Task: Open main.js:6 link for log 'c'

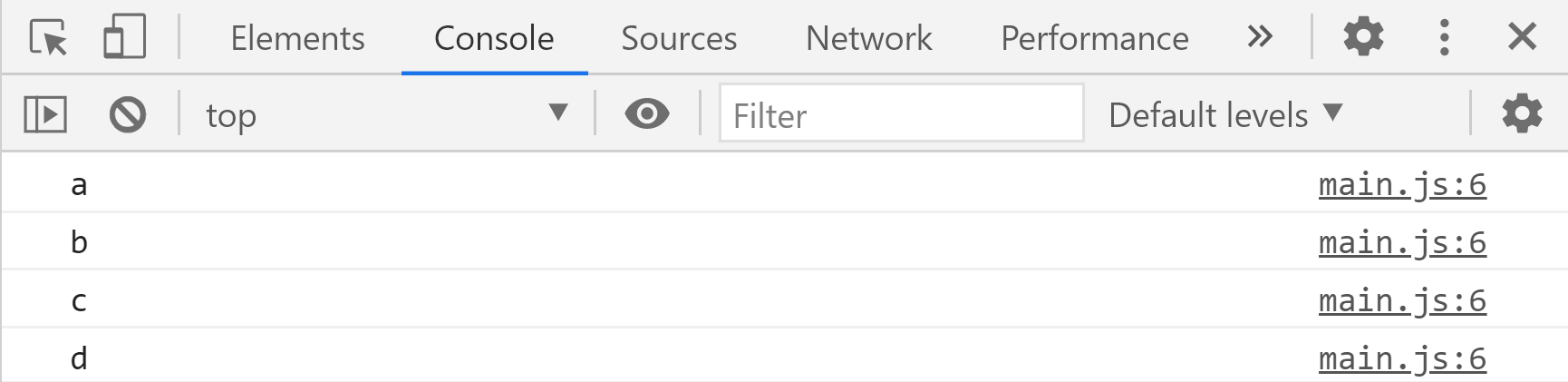Action: 1402,300
